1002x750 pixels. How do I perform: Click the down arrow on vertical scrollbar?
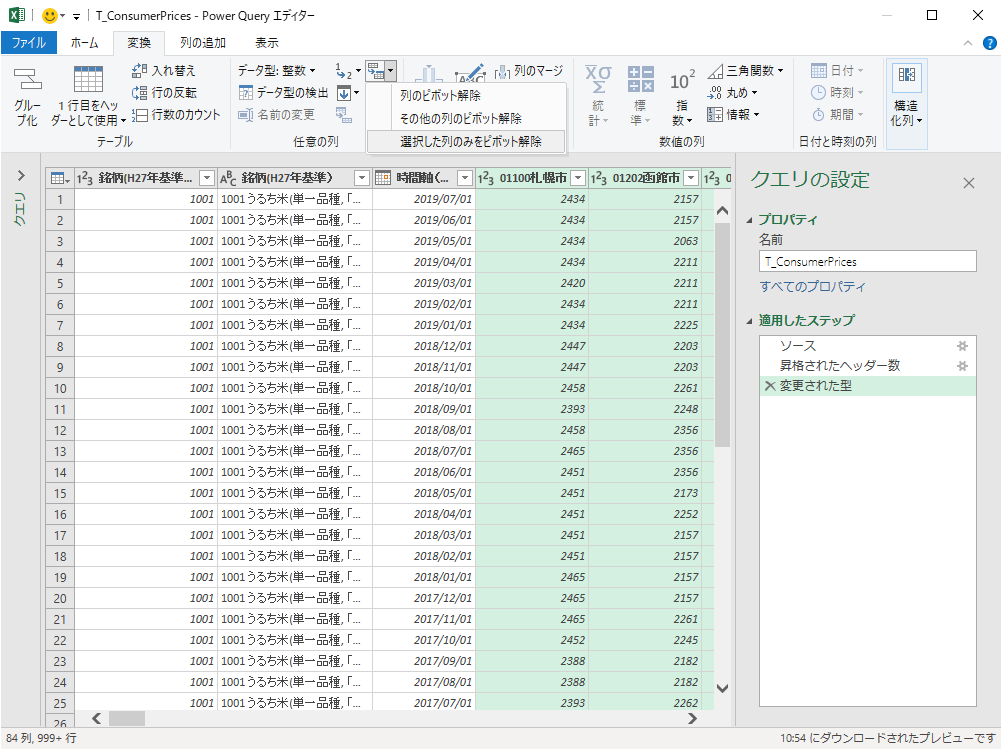723,687
